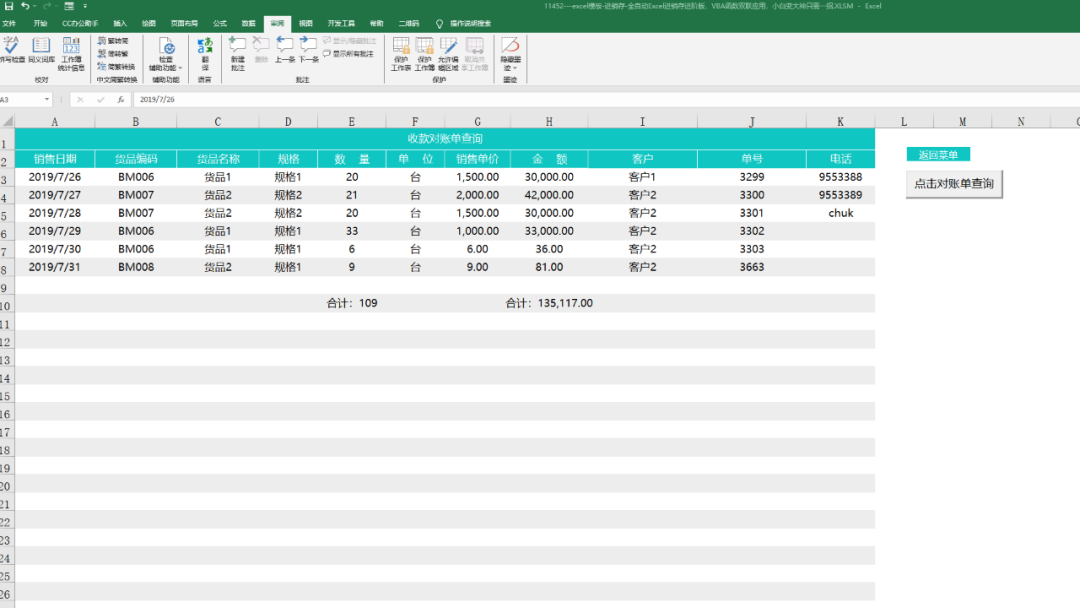Switch to the 视图 ribbon tab
This screenshot has height=608, width=1080.
(306, 23)
